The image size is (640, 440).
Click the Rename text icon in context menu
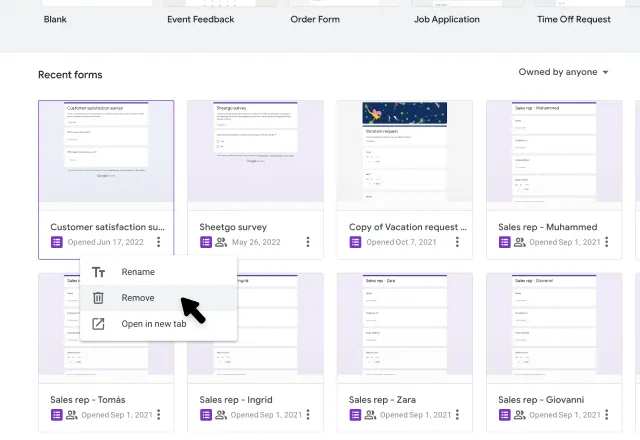coord(98,272)
